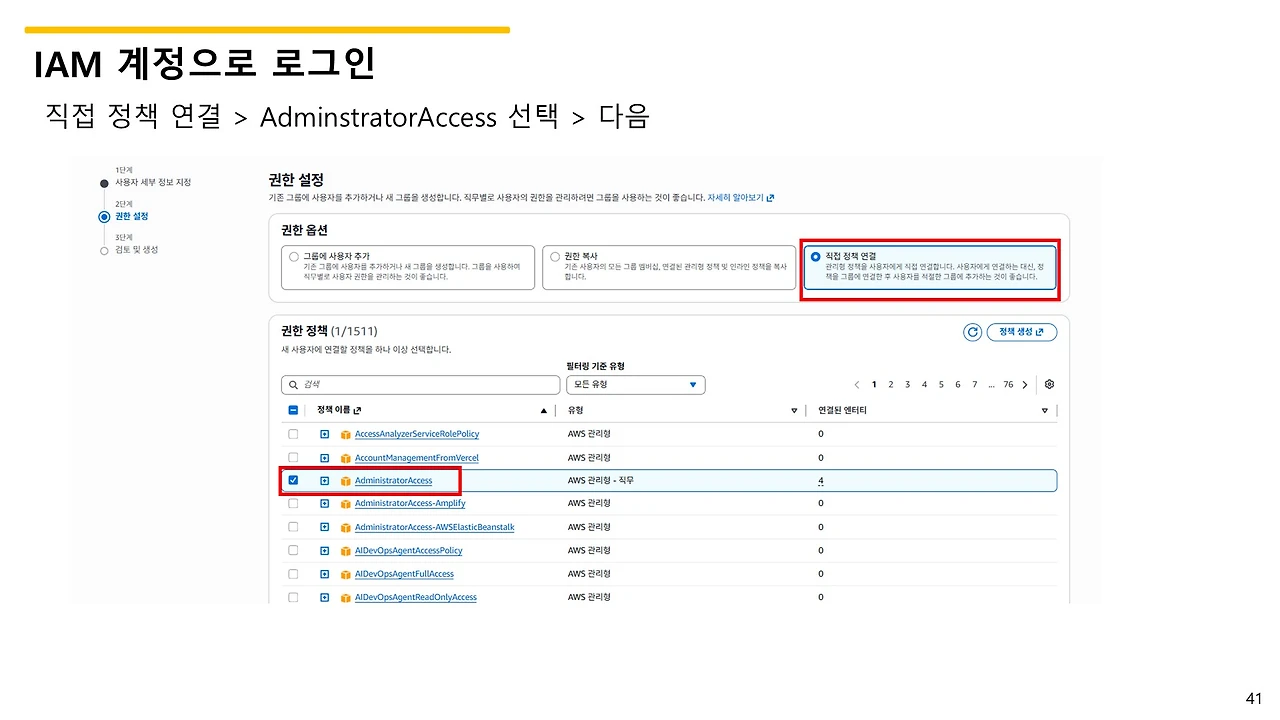Check the AdministratorAccess-AWSElasticBeanstalk checkbox

(293, 527)
